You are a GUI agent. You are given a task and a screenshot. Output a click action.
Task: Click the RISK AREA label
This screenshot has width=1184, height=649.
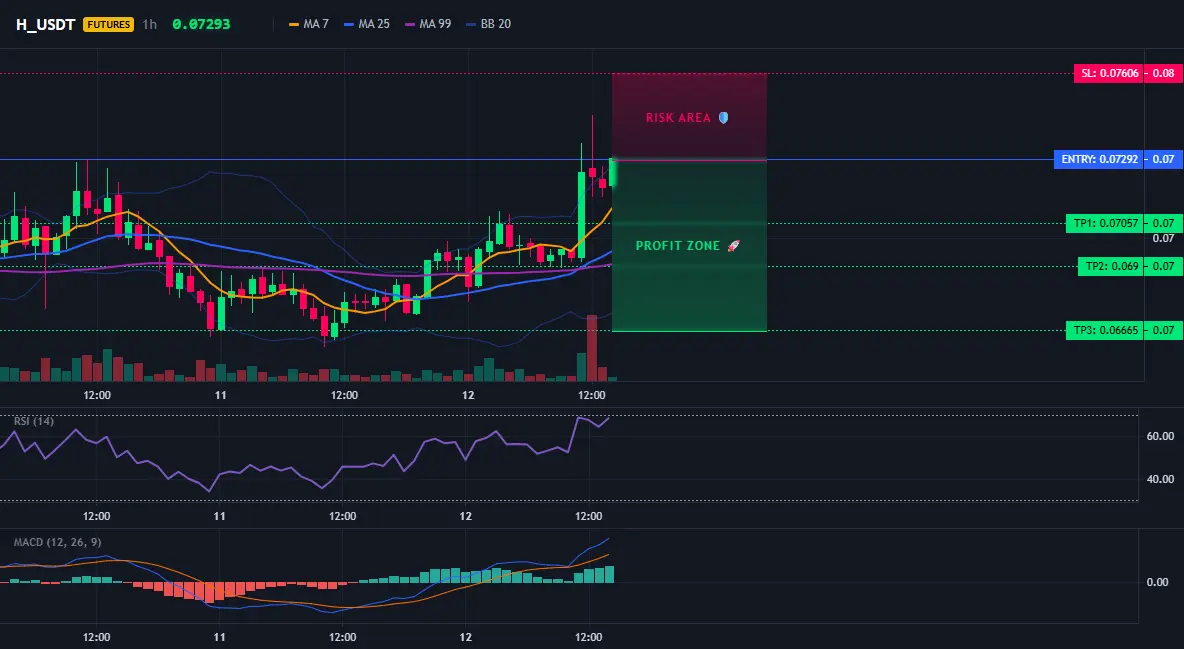pos(678,118)
